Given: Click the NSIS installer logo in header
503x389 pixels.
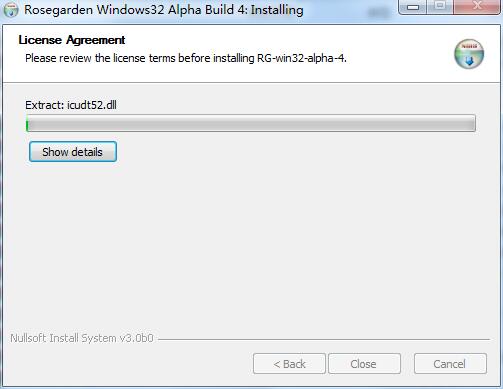Looking at the screenshot, I should [x=469, y=54].
